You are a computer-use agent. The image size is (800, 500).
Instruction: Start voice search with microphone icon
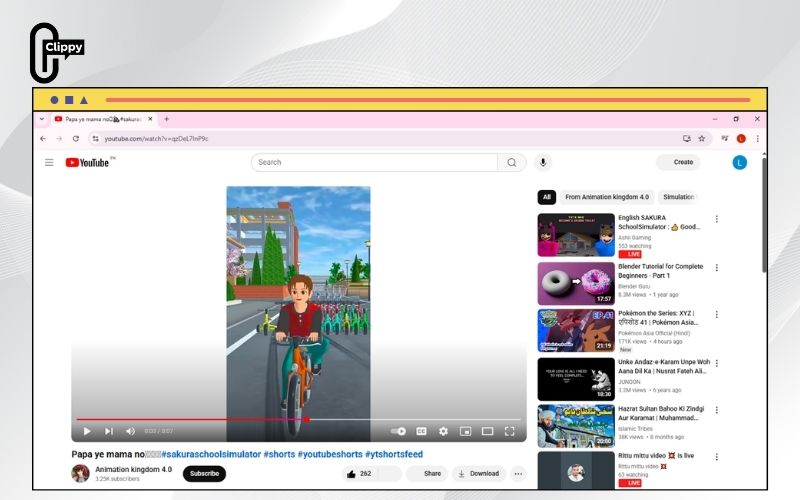[x=543, y=162]
